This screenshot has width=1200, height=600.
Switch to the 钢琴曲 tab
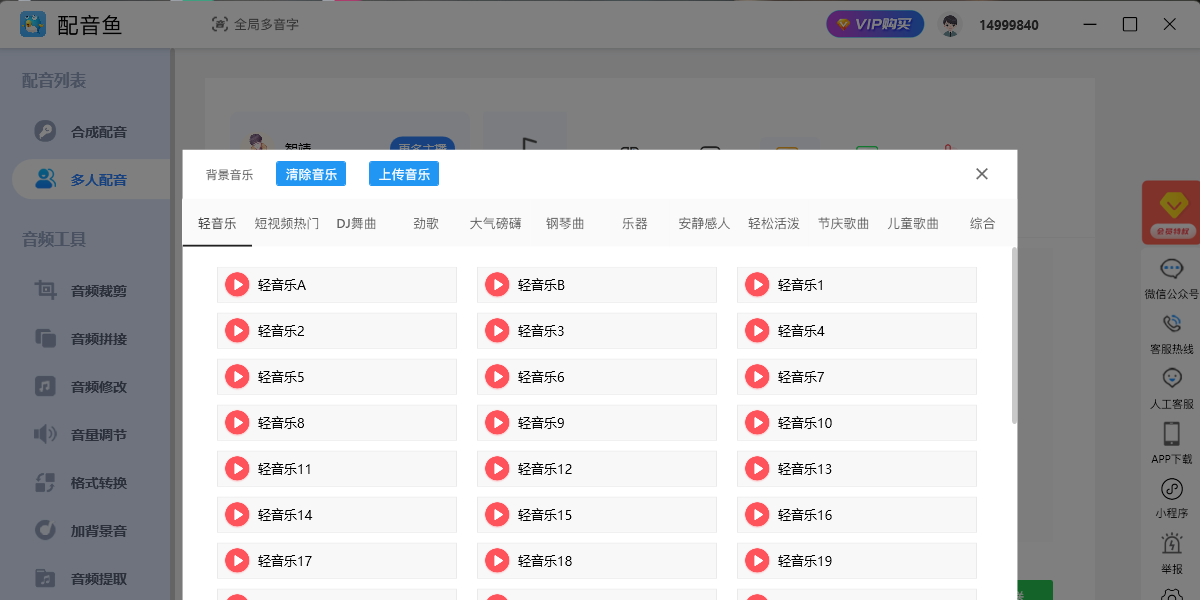point(565,224)
